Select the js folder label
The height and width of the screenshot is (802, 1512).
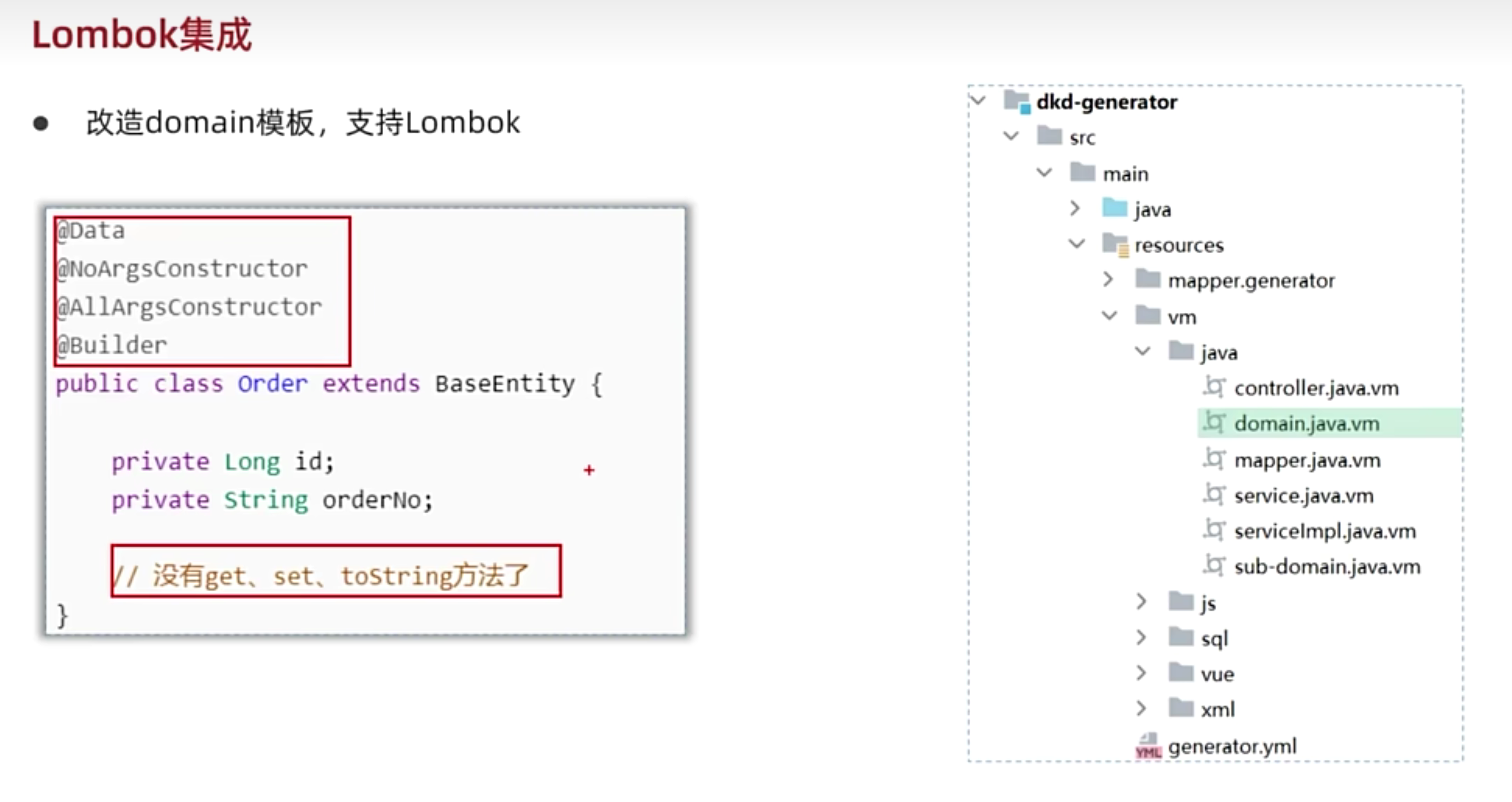click(1208, 603)
